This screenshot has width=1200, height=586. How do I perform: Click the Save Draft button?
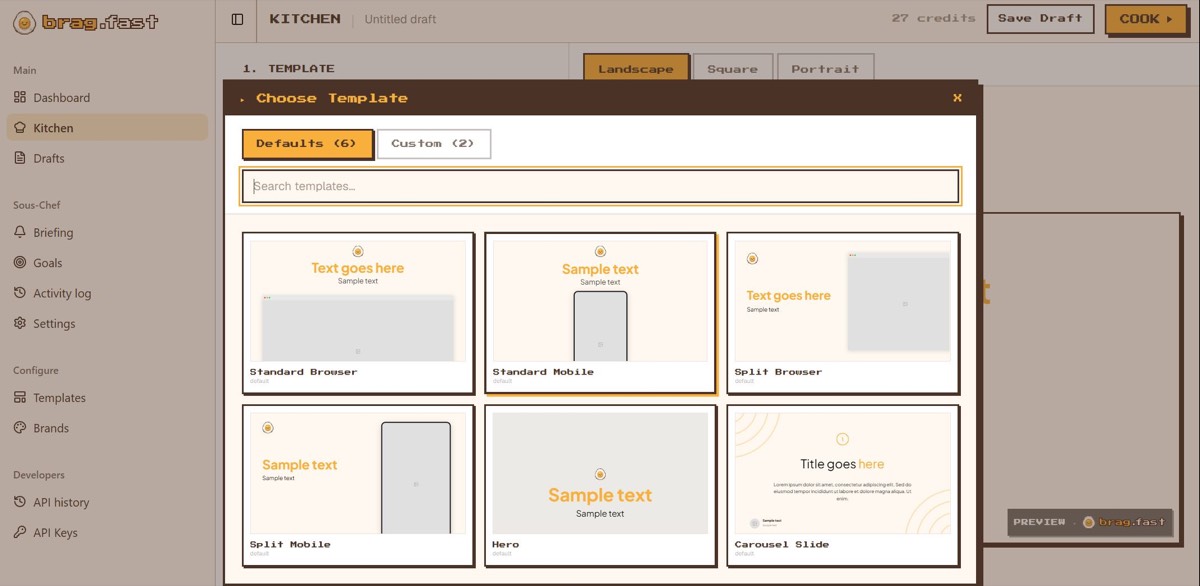click(x=1041, y=18)
